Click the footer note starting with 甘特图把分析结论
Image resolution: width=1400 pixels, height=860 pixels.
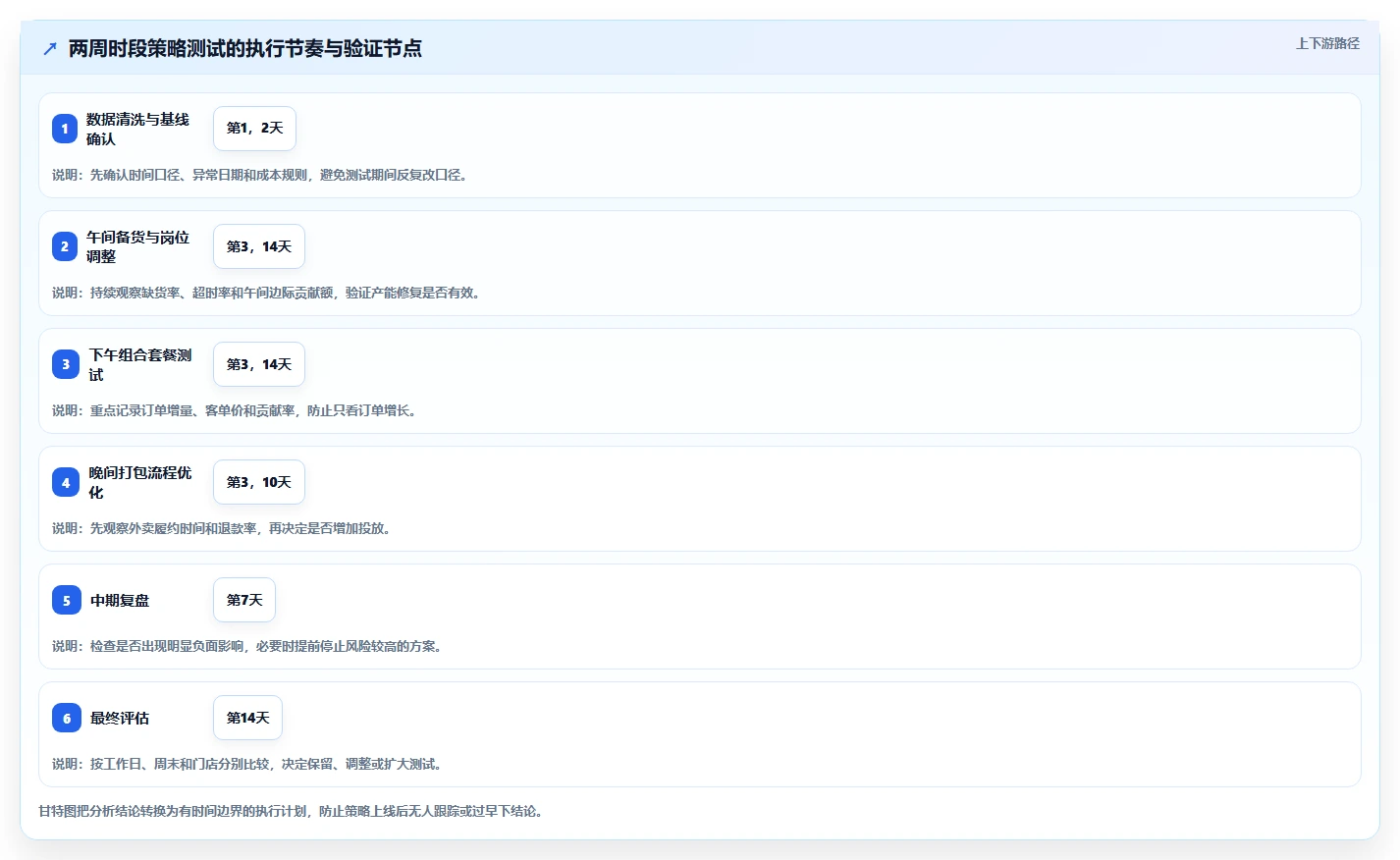tap(293, 811)
